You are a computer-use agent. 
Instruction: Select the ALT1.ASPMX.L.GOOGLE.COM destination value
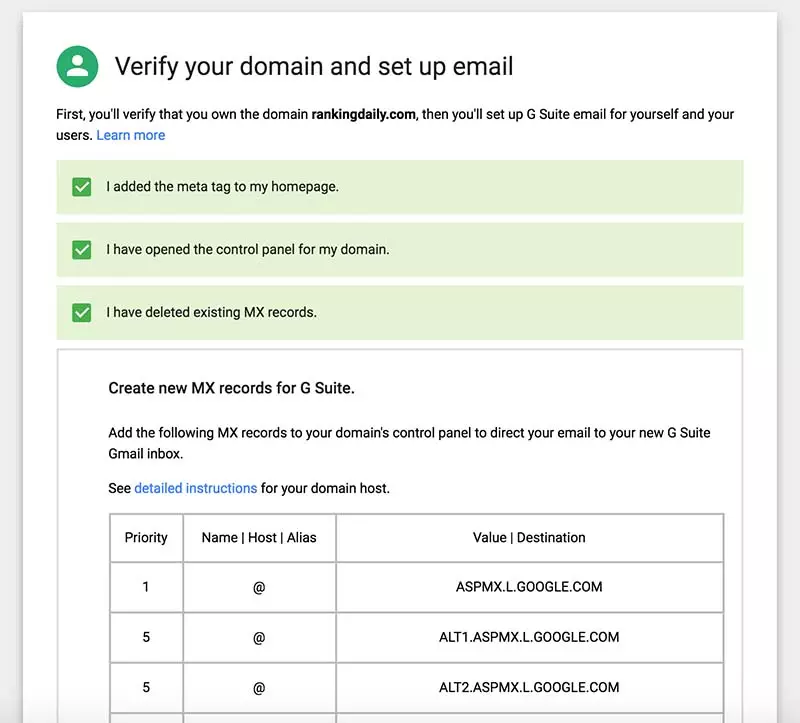pyautogui.click(x=529, y=637)
